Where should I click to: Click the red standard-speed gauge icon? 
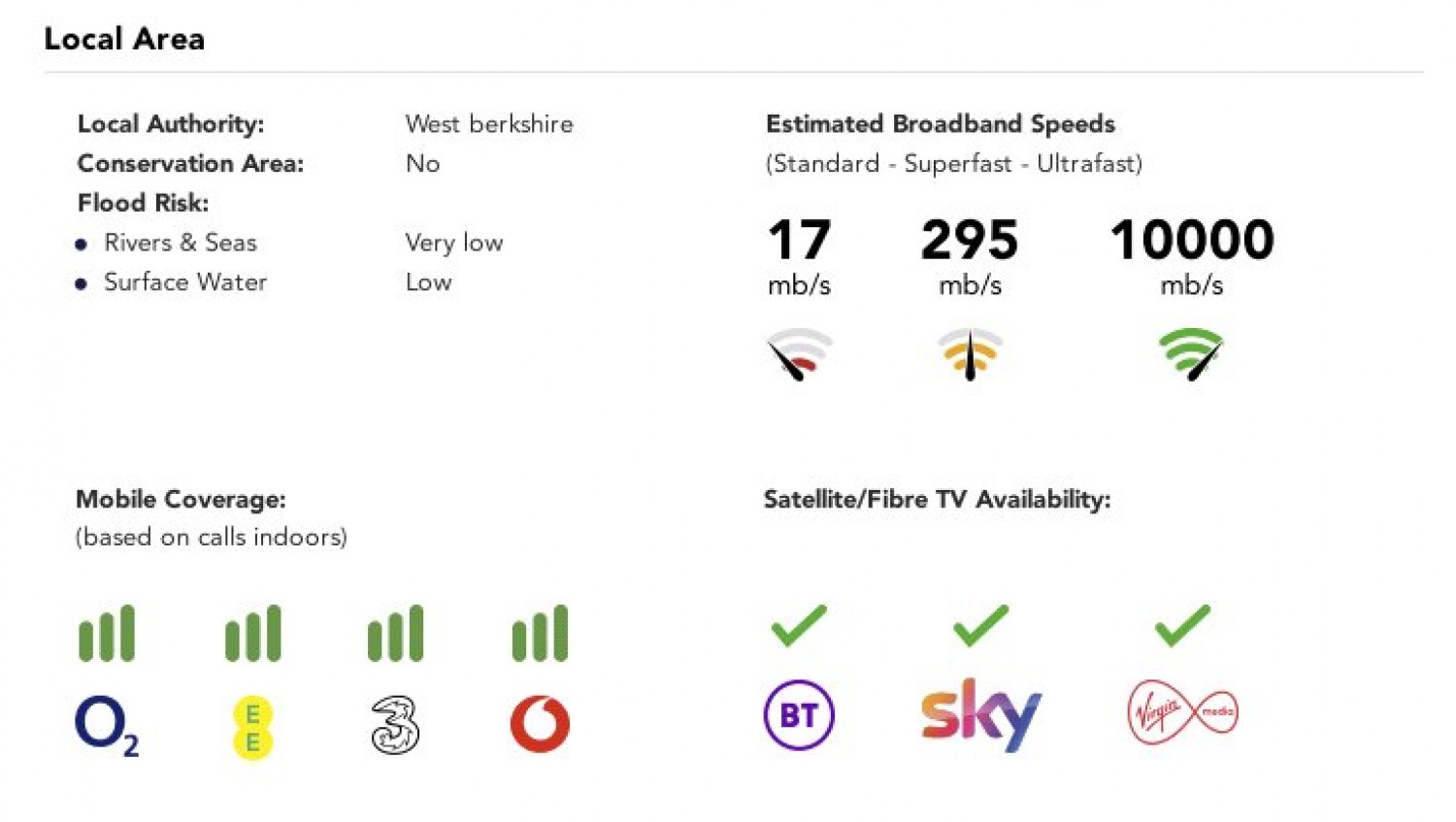click(x=799, y=354)
